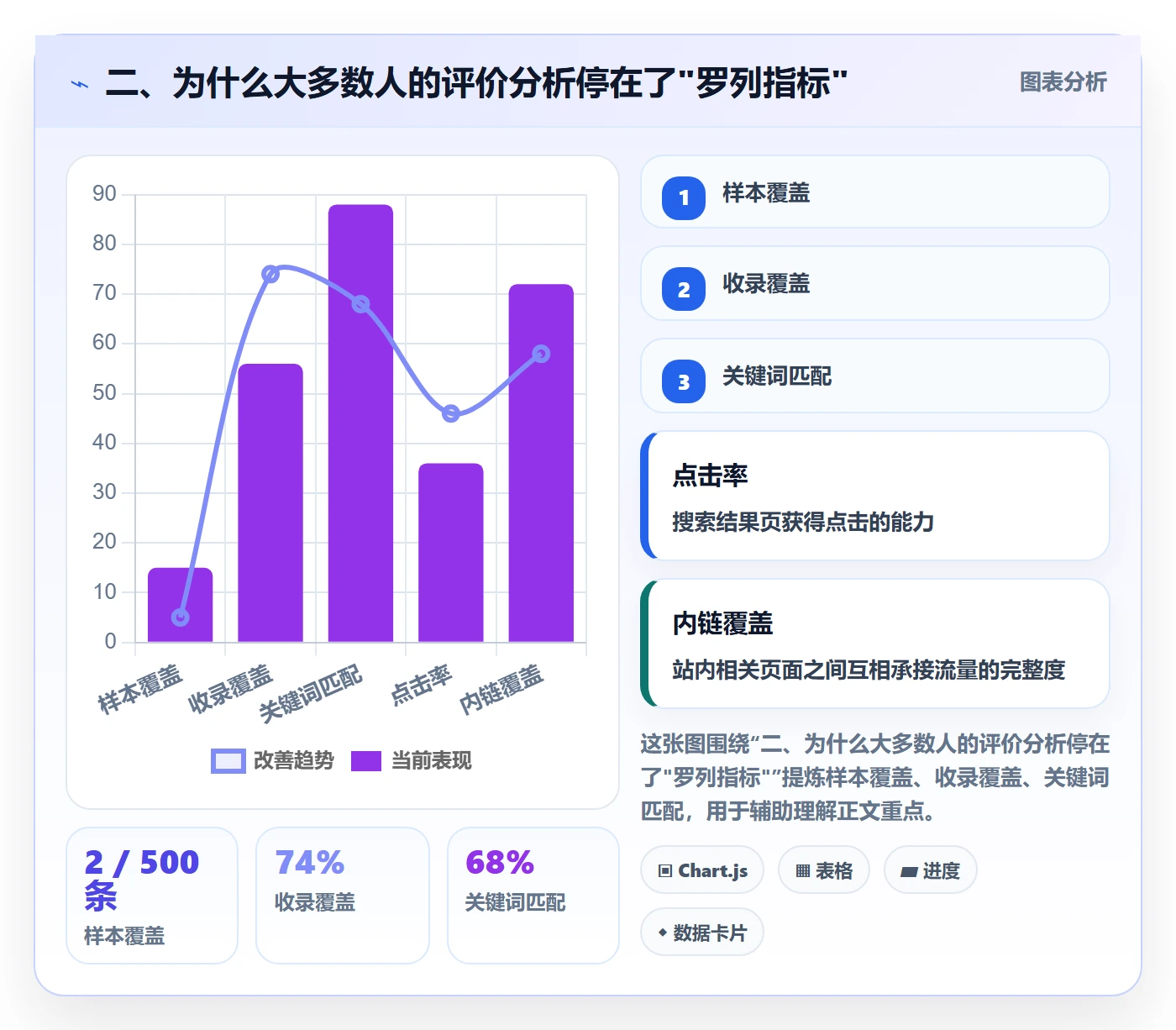Click the 74% 收录覆盖 stat card
The image size is (1176, 1030).
pyautogui.click(x=343, y=896)
